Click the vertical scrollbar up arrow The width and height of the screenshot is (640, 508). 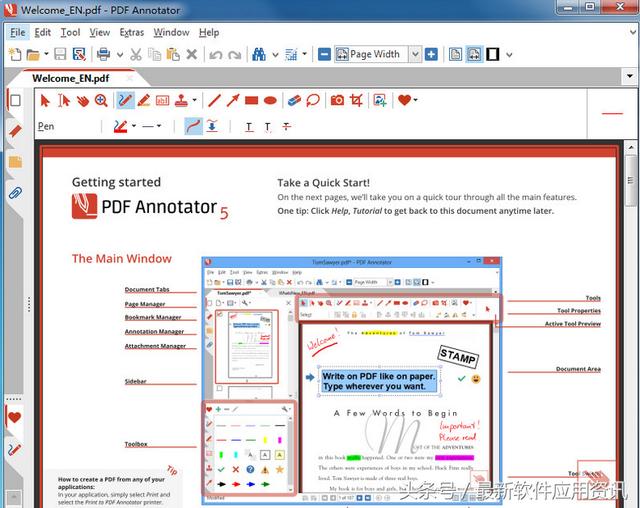(631, 147)
